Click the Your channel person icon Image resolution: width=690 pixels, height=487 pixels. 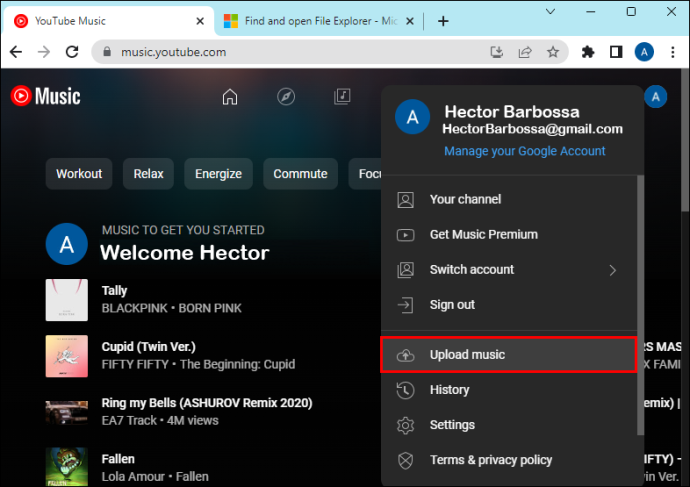405,200
